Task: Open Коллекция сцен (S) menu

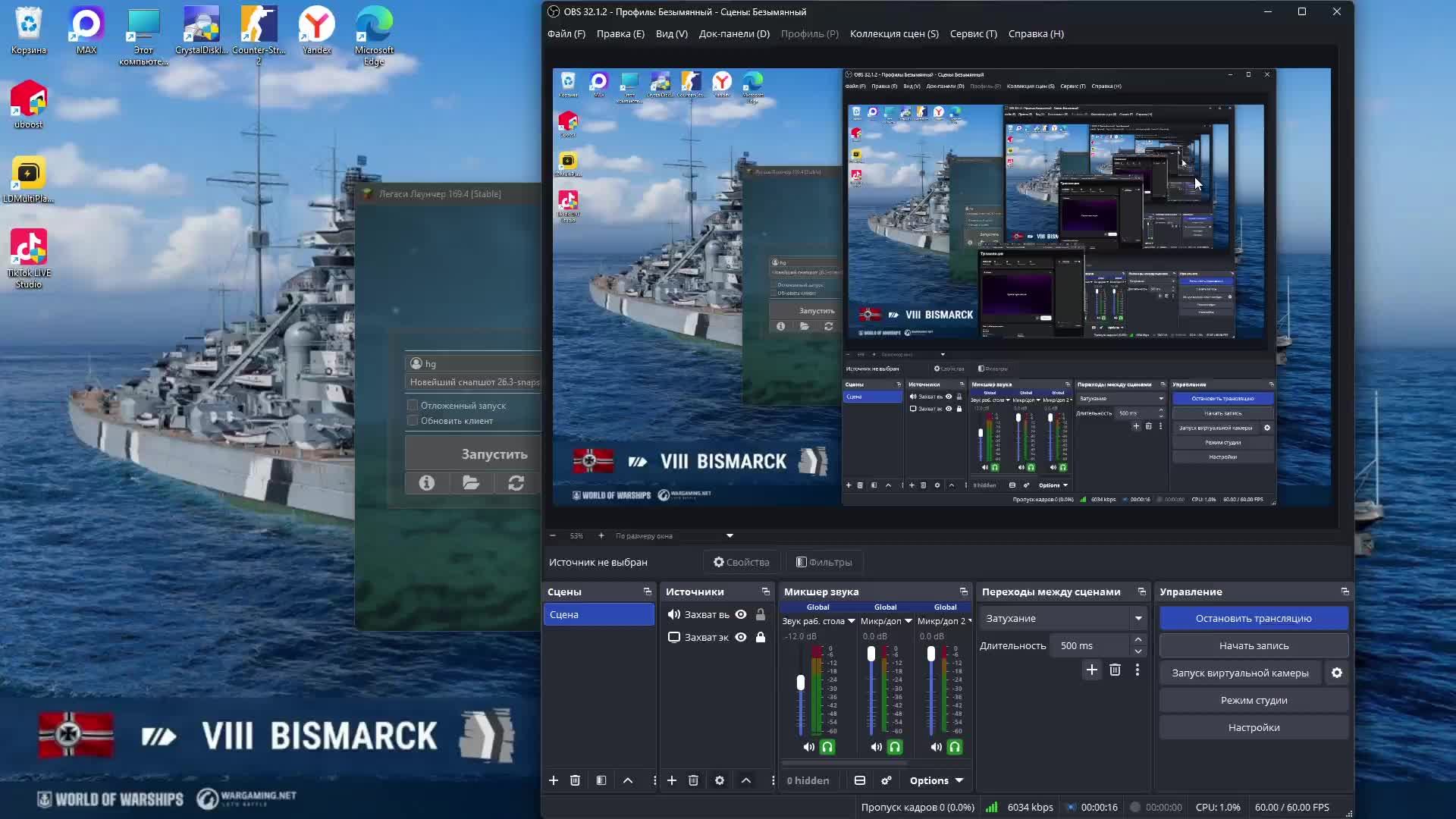Action: coord(894,33)
